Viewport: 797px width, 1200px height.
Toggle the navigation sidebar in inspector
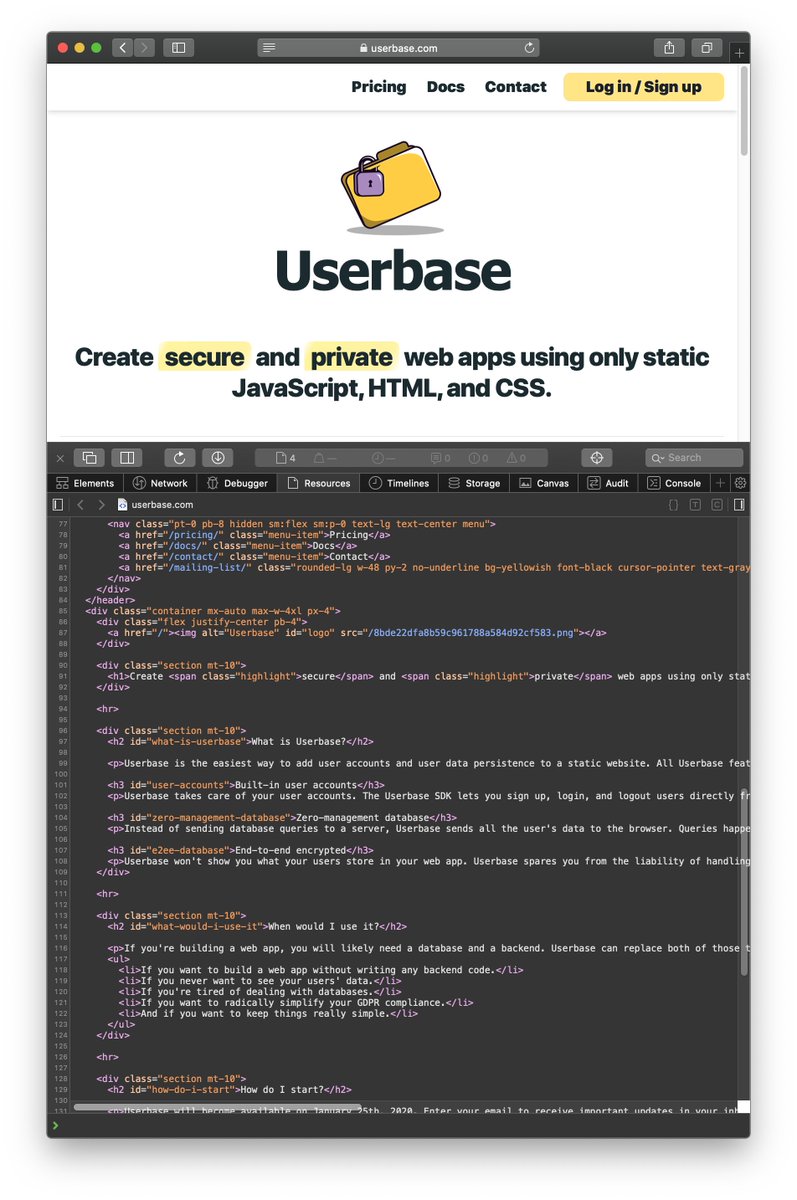pos(58,505)
